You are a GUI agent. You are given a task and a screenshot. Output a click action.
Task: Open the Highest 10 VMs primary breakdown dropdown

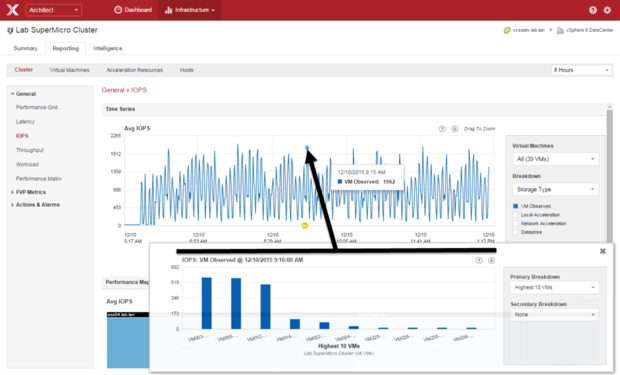pos(554,288)
